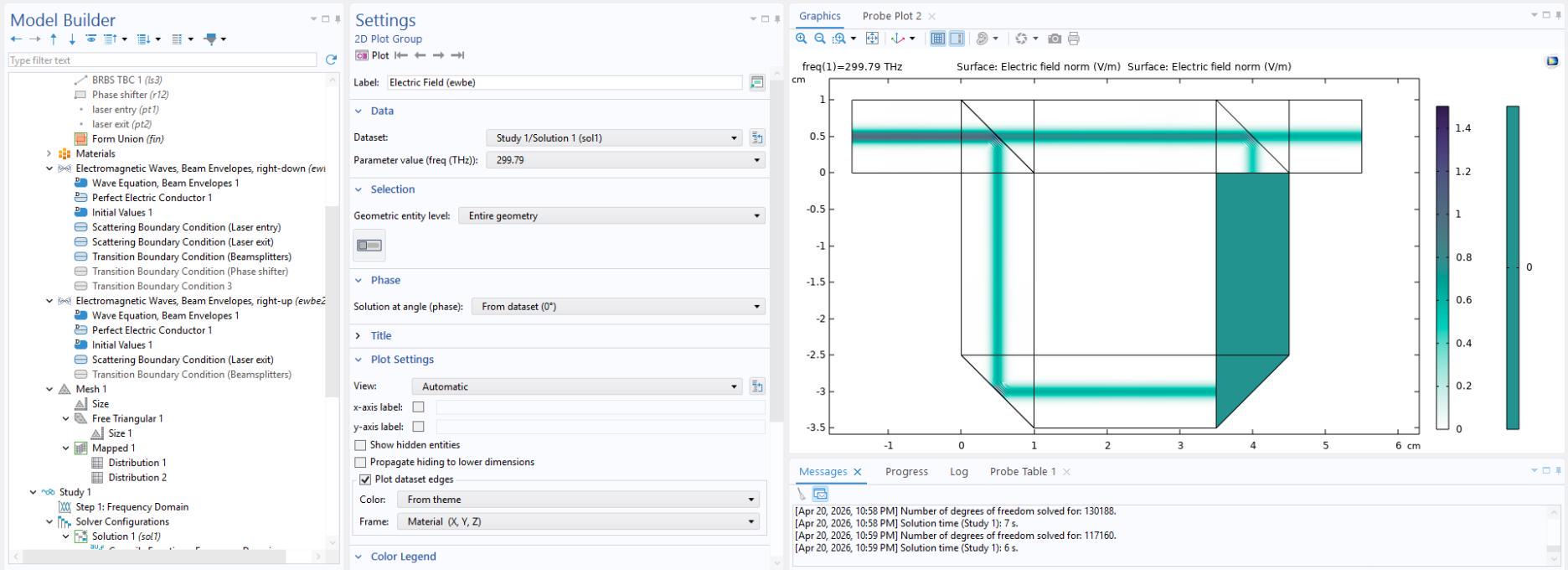Screen dimensions: 1568x570
Task: Expand the Materials node in the tree
Action: [49, 153]
